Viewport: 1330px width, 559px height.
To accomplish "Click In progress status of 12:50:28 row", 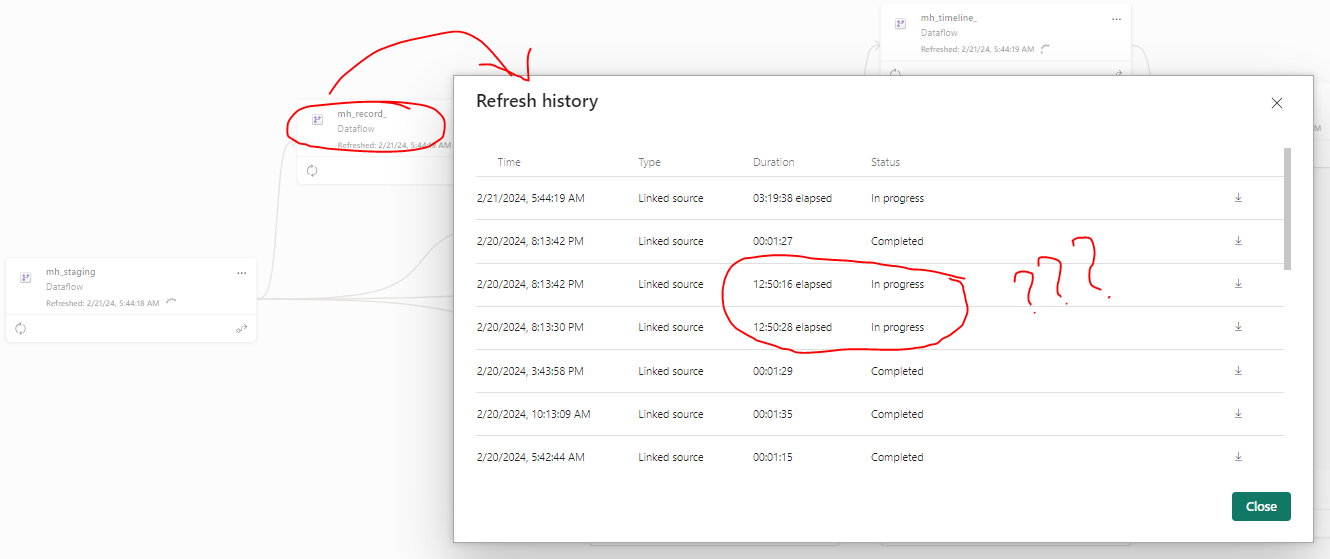I will click(898, 327).
